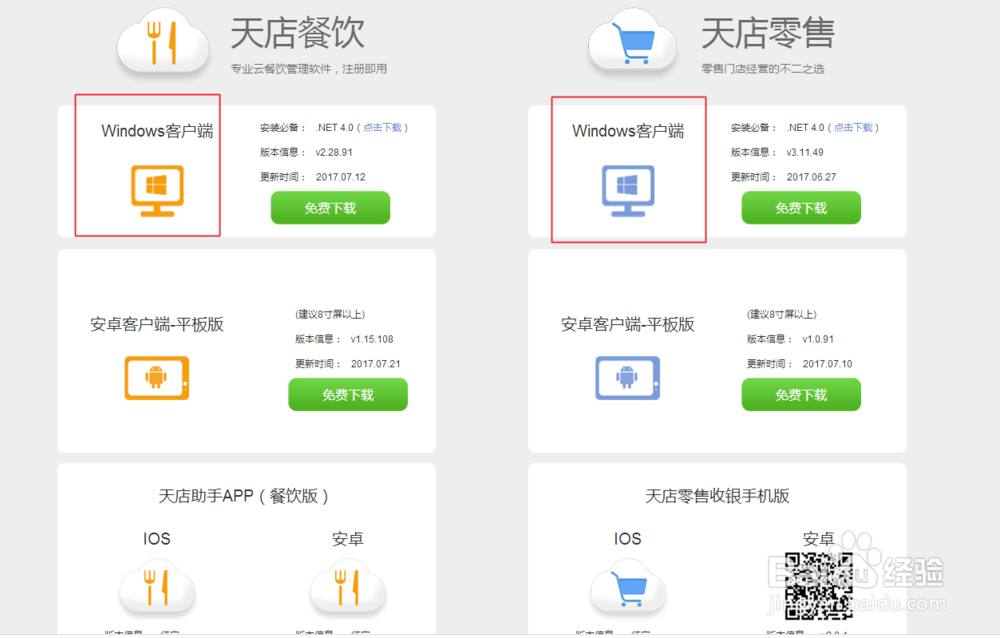Click the 安卓 fork-and-knife cloud icon in 天店助手APP
1000x638 pixels.
click(x=348, y=586)
